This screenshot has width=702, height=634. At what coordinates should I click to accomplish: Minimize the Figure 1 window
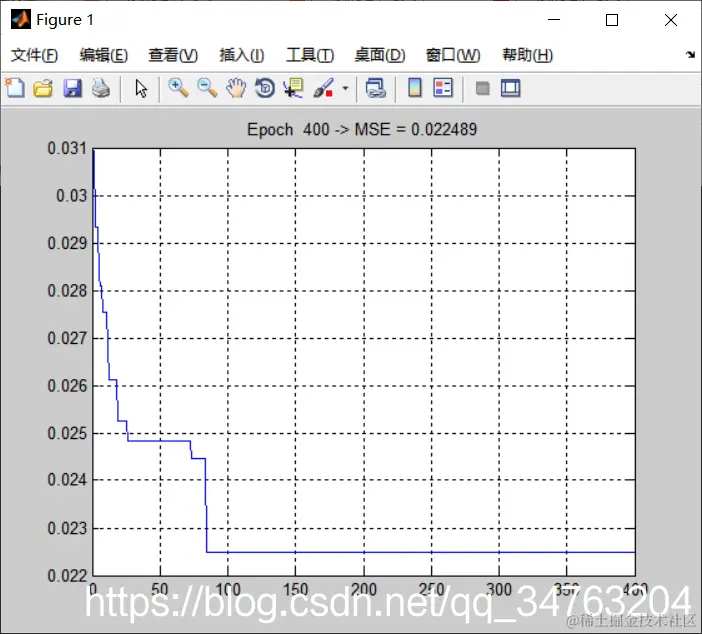(x=554, y=20)
